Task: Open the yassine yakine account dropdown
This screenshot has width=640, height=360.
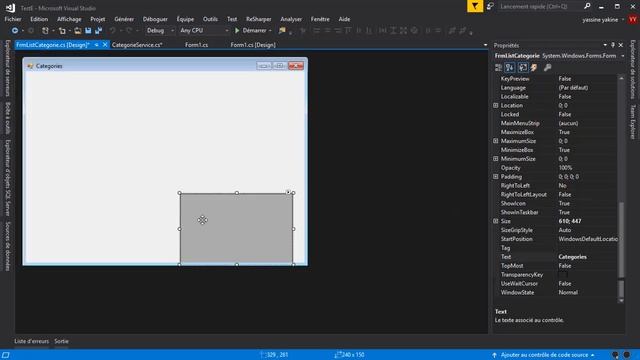Action: (x=603, y=20)
